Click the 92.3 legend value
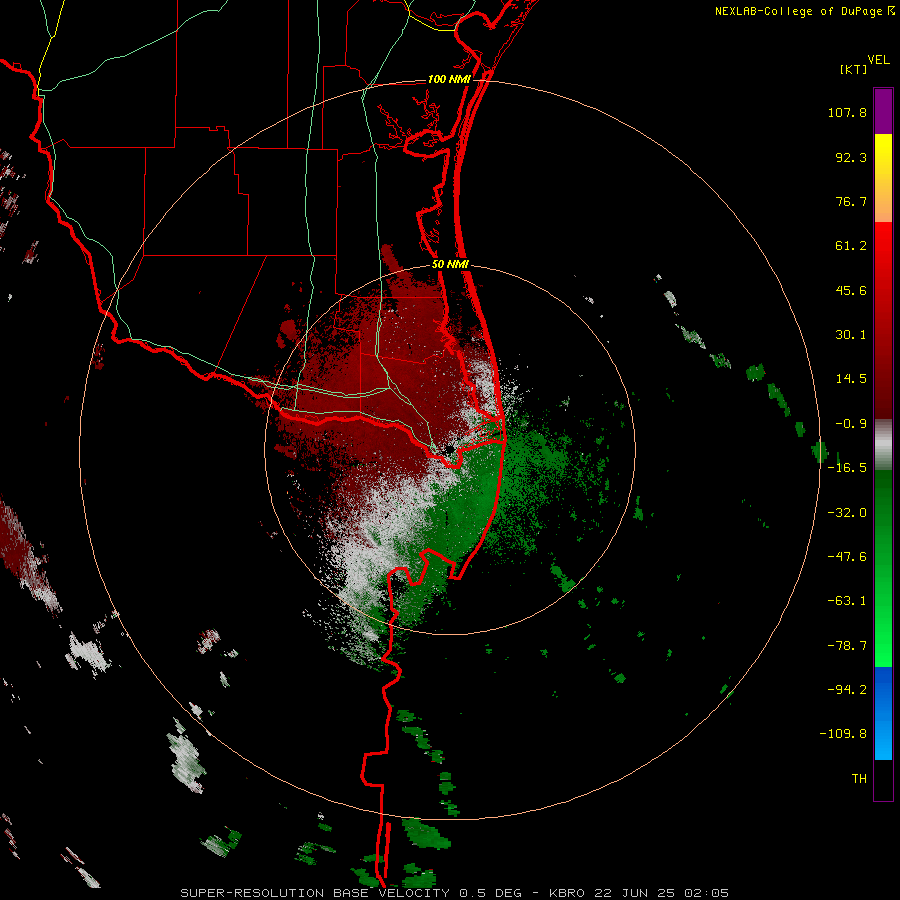 pos(851,157)
